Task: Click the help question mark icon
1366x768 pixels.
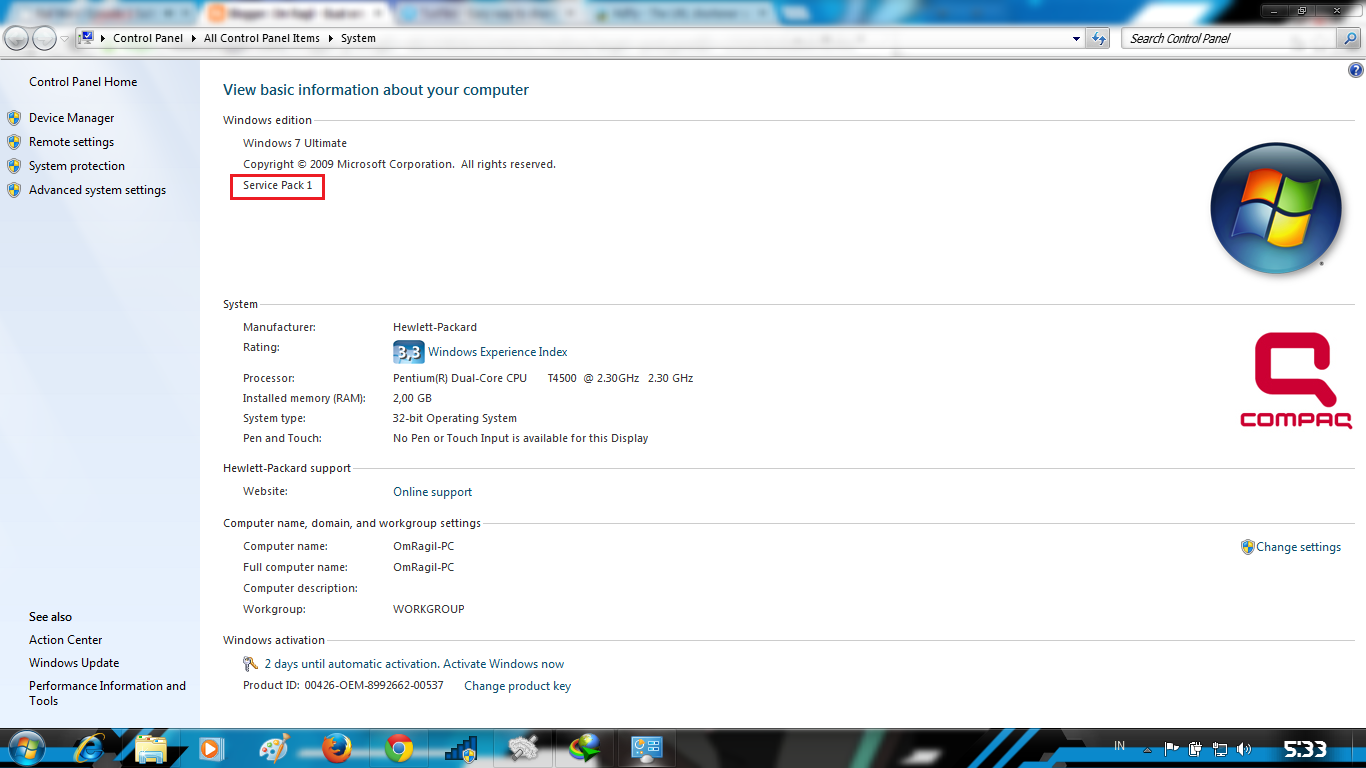Action: 1355,70
